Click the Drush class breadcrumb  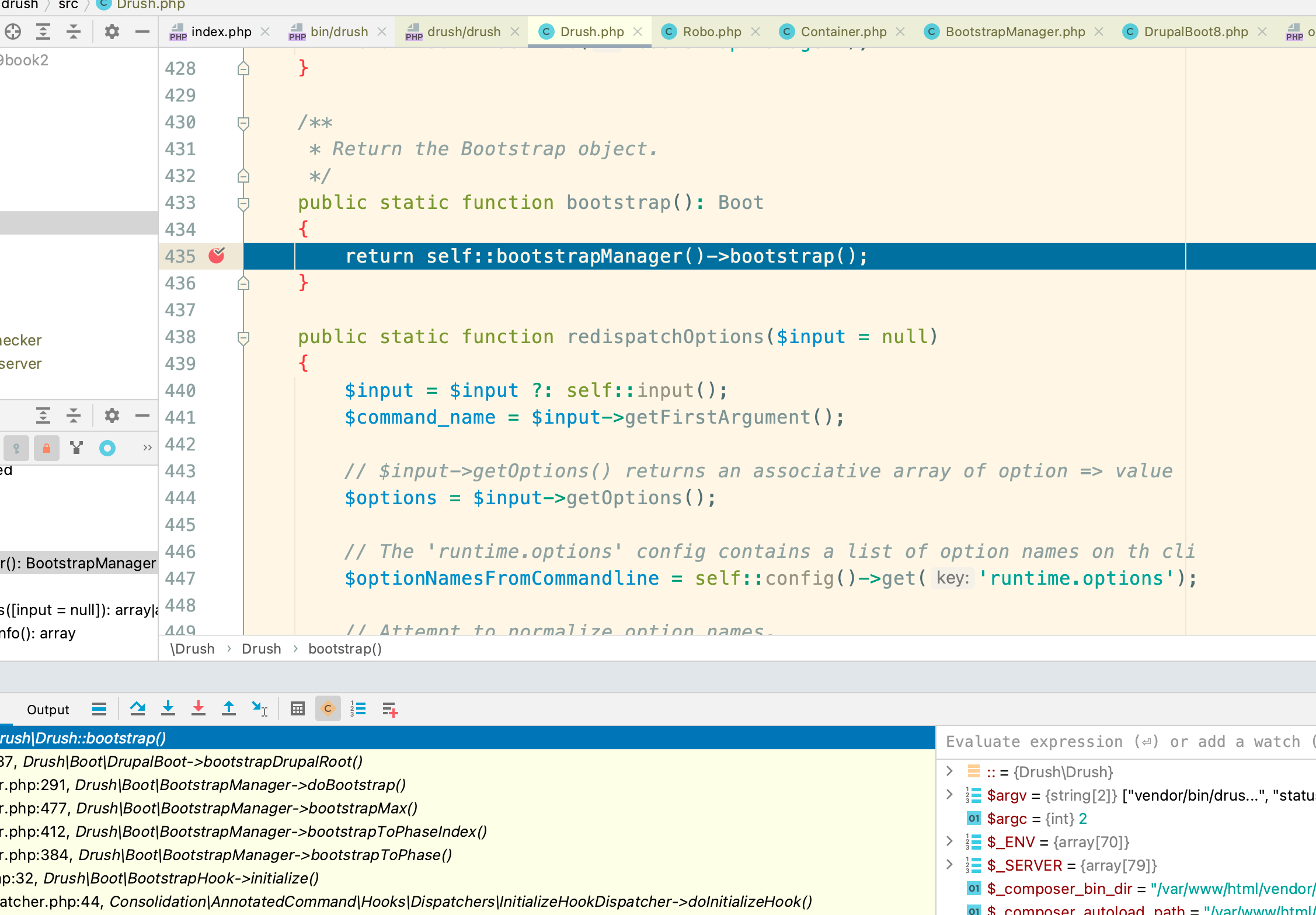261,649
